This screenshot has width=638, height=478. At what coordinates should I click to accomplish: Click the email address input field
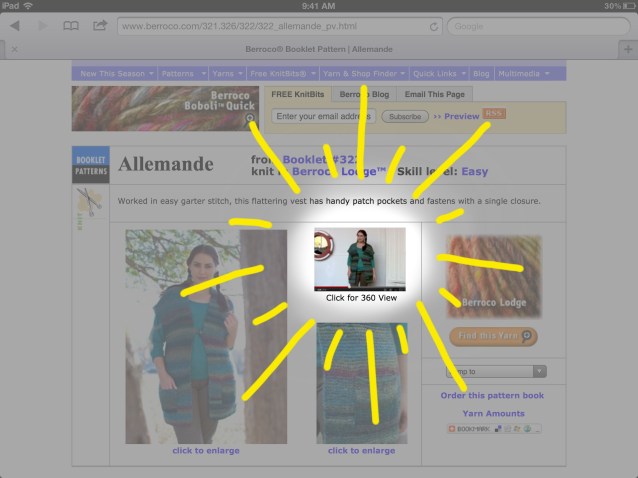pyautogui.click(x=322, y=116)
